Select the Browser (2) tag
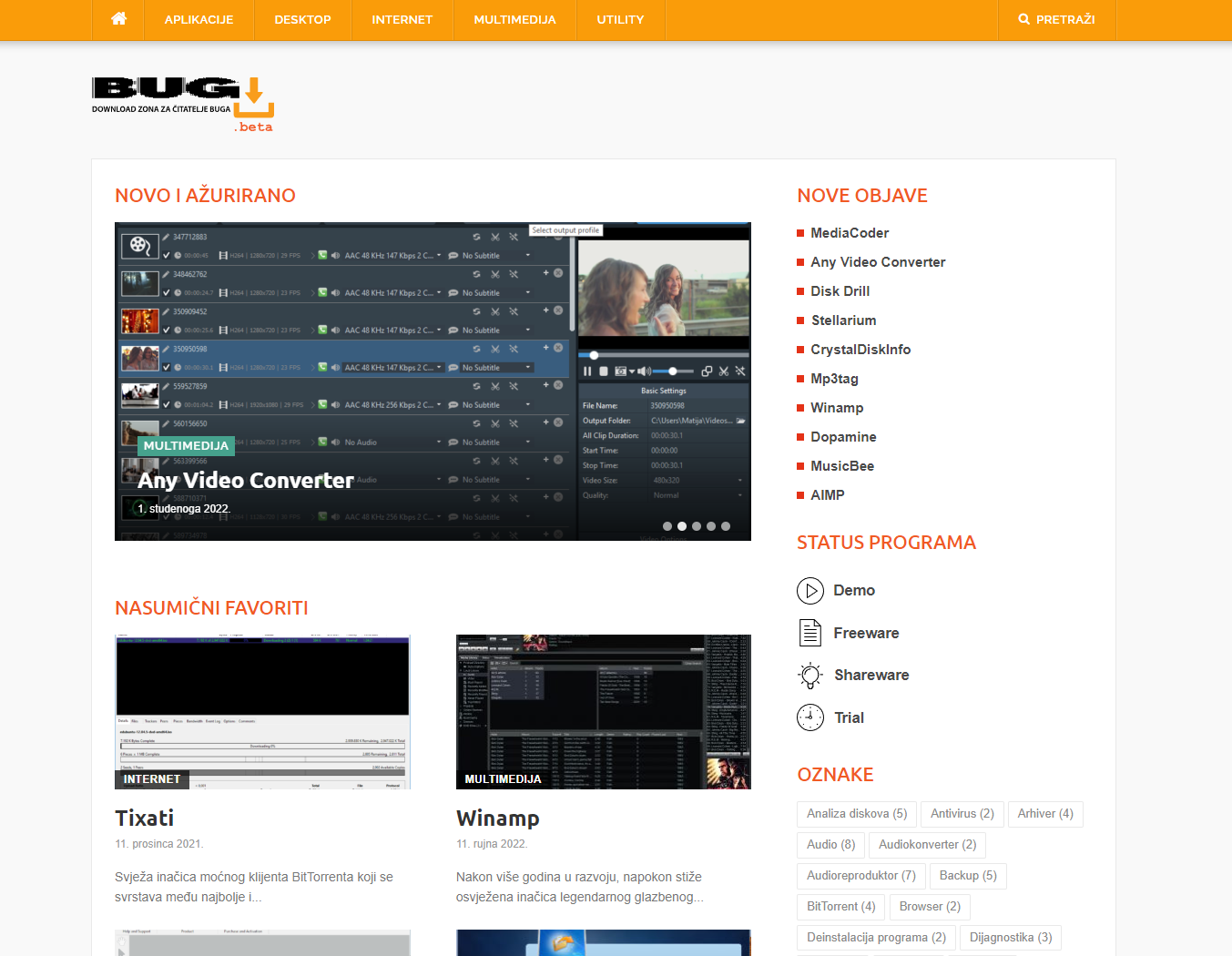1232x956 pixels. coord(930,907)
